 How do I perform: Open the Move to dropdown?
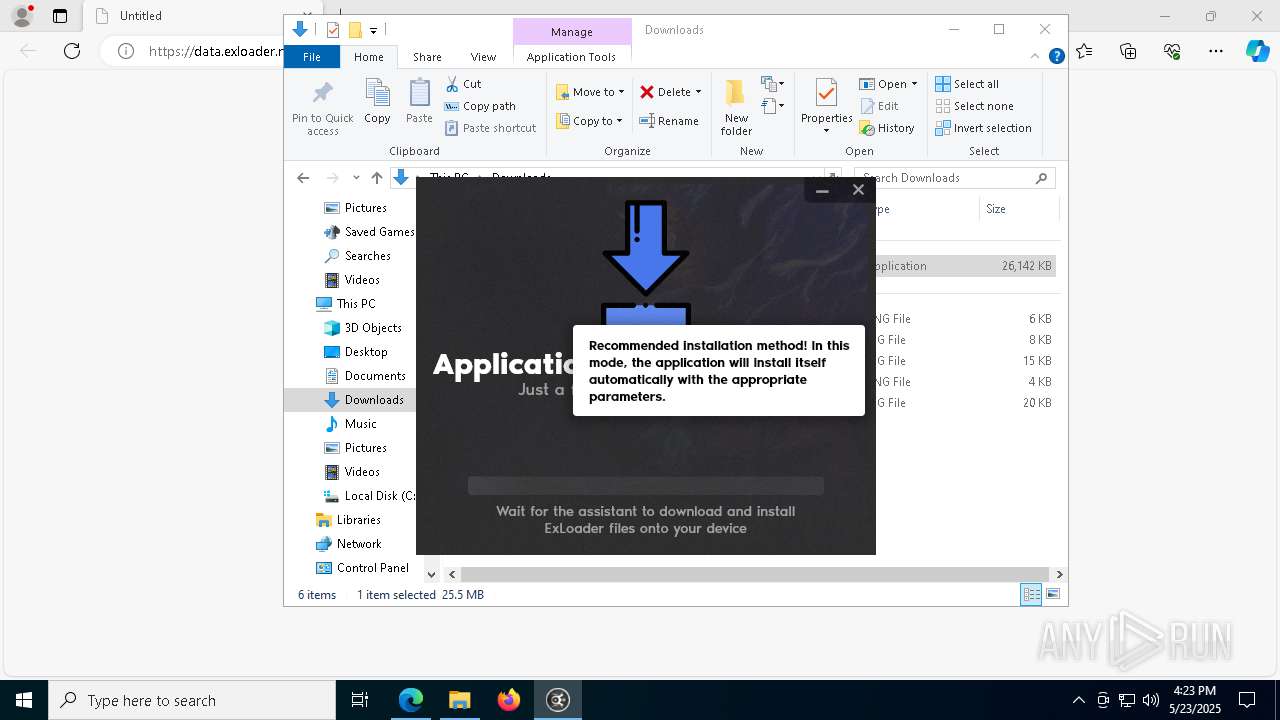coord(590,92)
